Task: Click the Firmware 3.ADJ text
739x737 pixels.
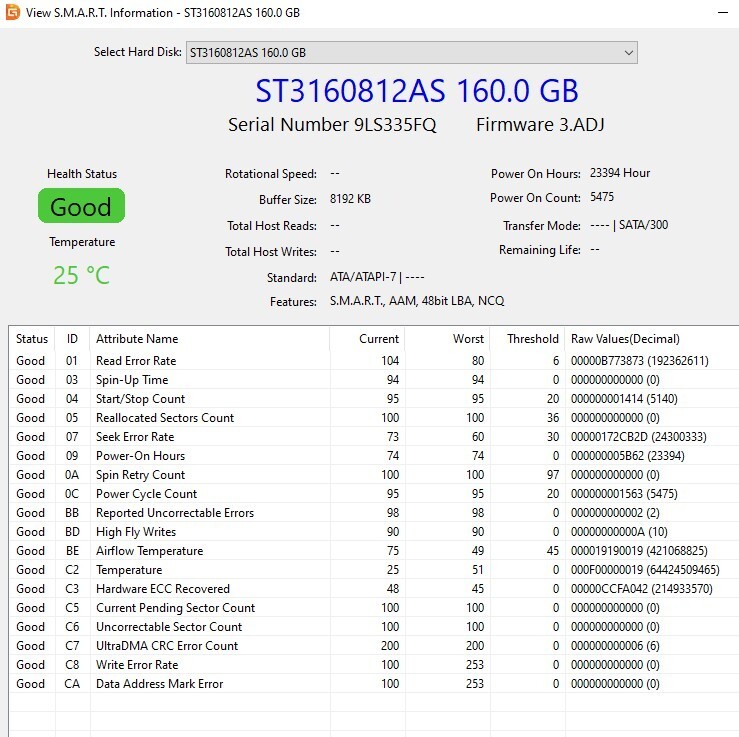Action: click(x=540, y=124)
